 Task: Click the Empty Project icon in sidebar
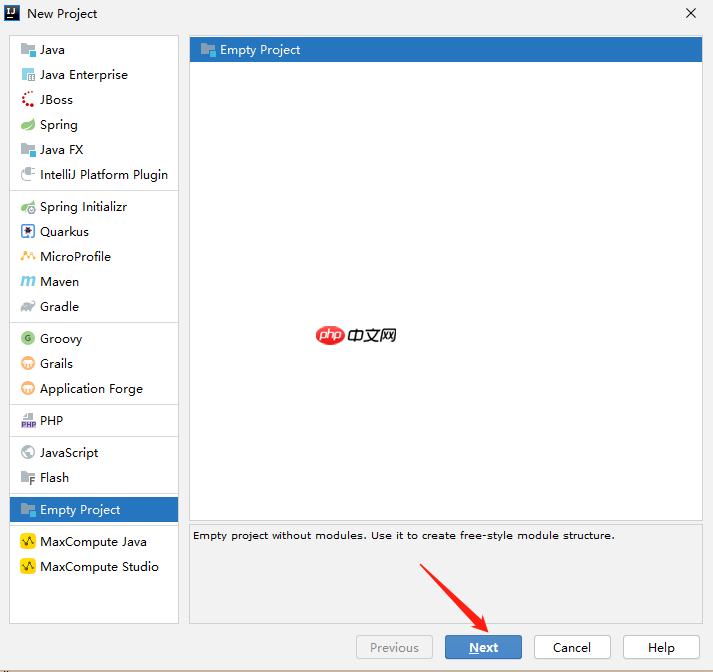(28, 510)
